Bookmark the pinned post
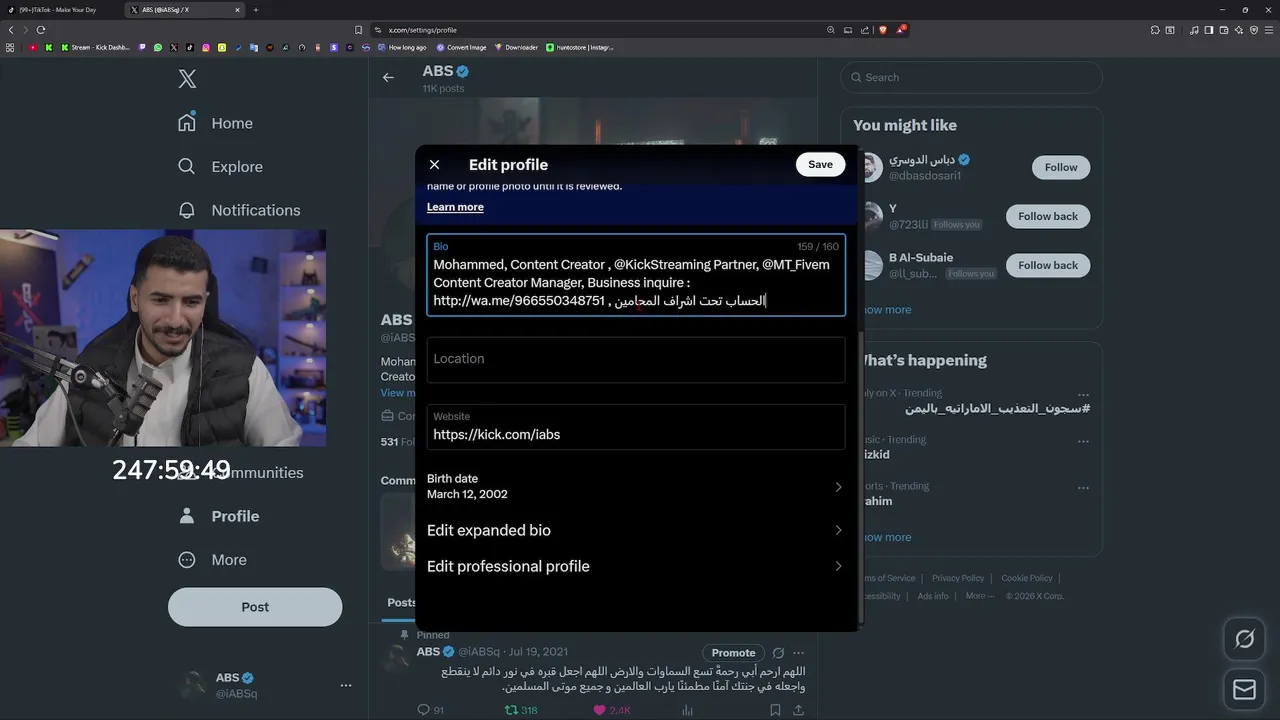This screenshot has width=1280, height=720. pyautogui.click(x=775, y=710)
